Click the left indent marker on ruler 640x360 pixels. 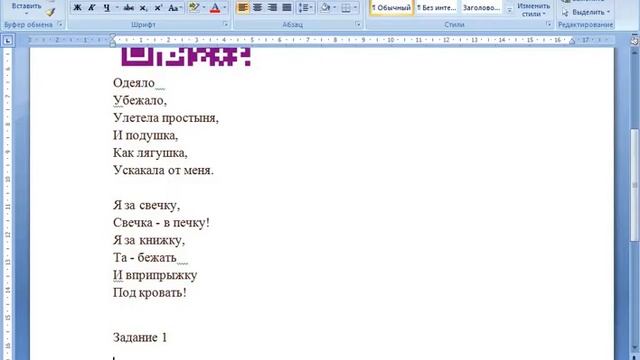point(113,40)
